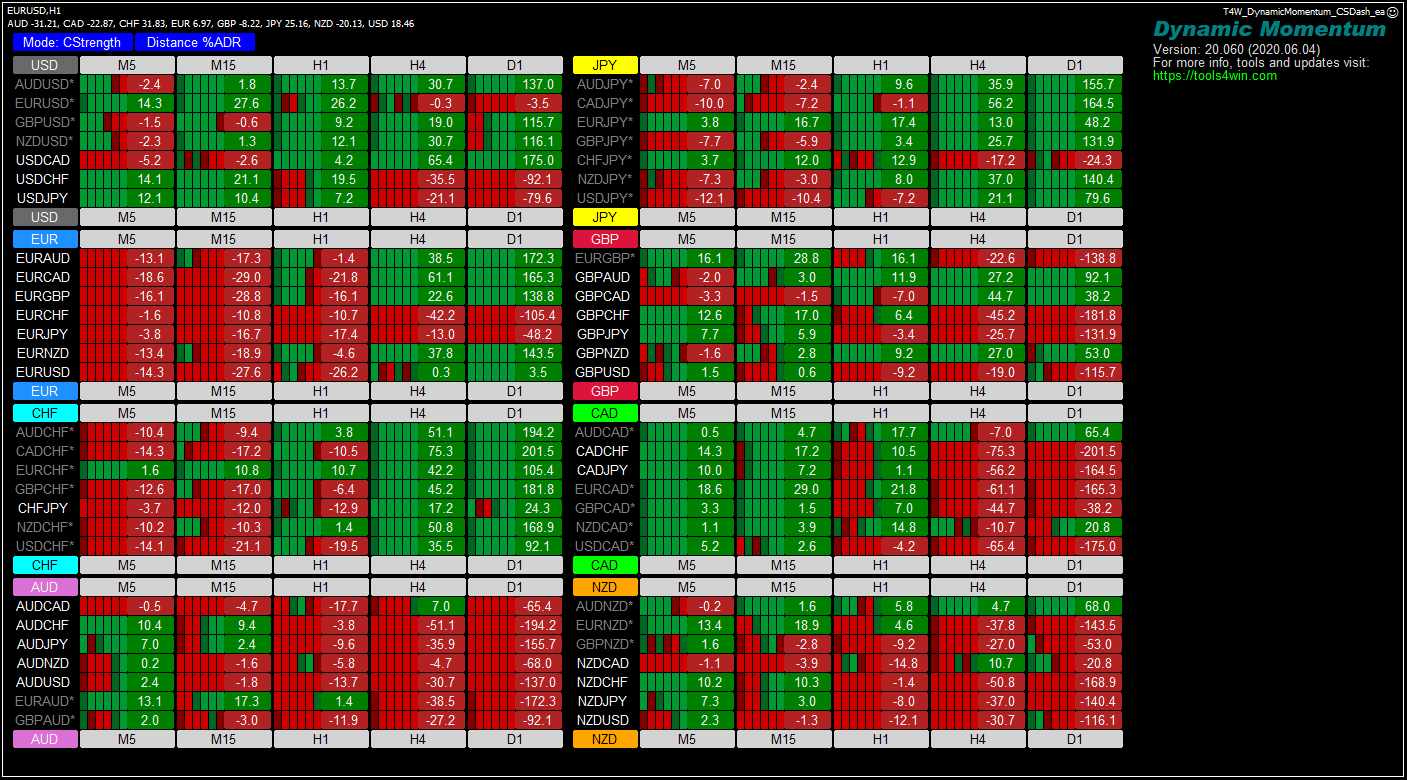1407x780 pixels.
Task: Select the gray USD label above AUDUSD* row
Action: click(x=45, y=65)
